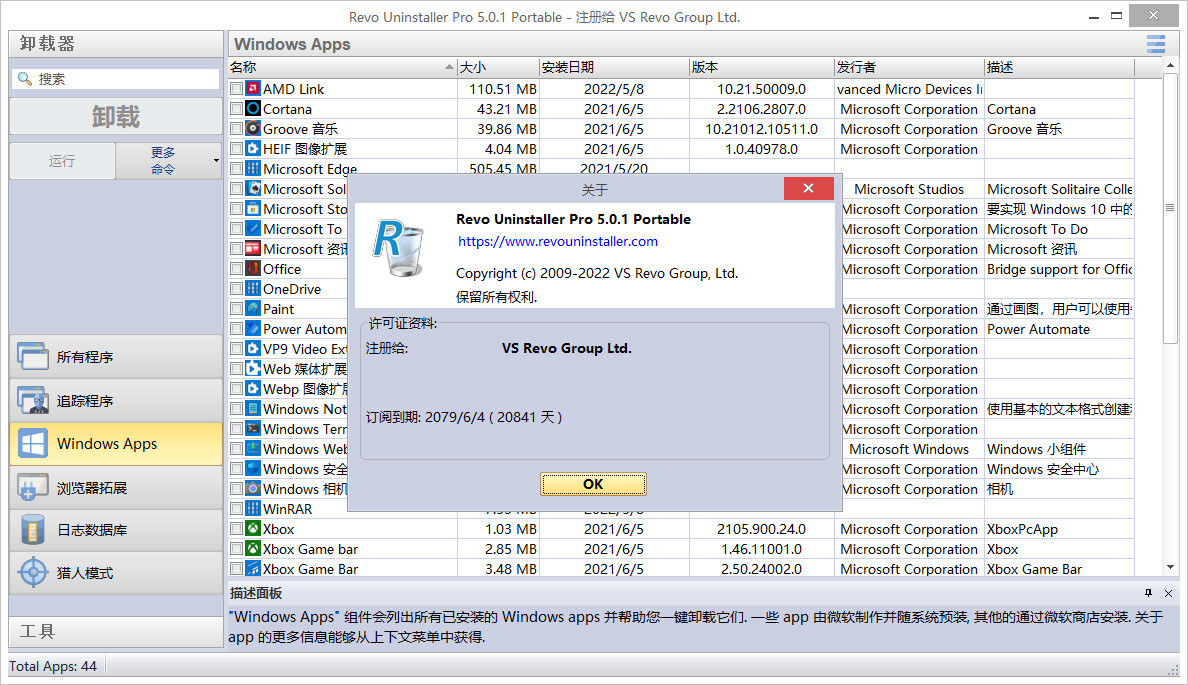Click the search magnifier icon

(x=25, y=78)
